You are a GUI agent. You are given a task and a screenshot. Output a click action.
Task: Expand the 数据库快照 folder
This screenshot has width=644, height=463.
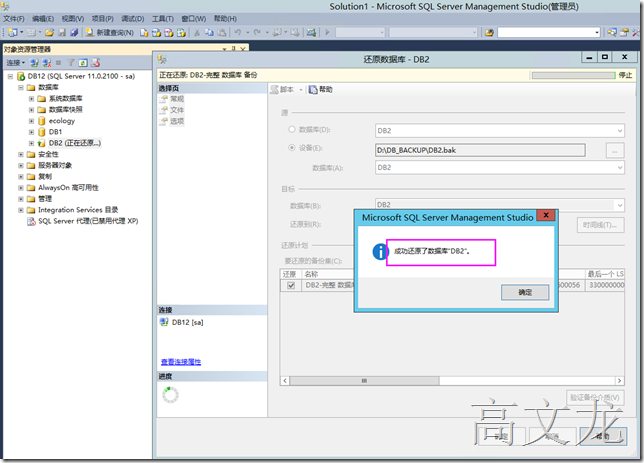click(x=31, y=110)
